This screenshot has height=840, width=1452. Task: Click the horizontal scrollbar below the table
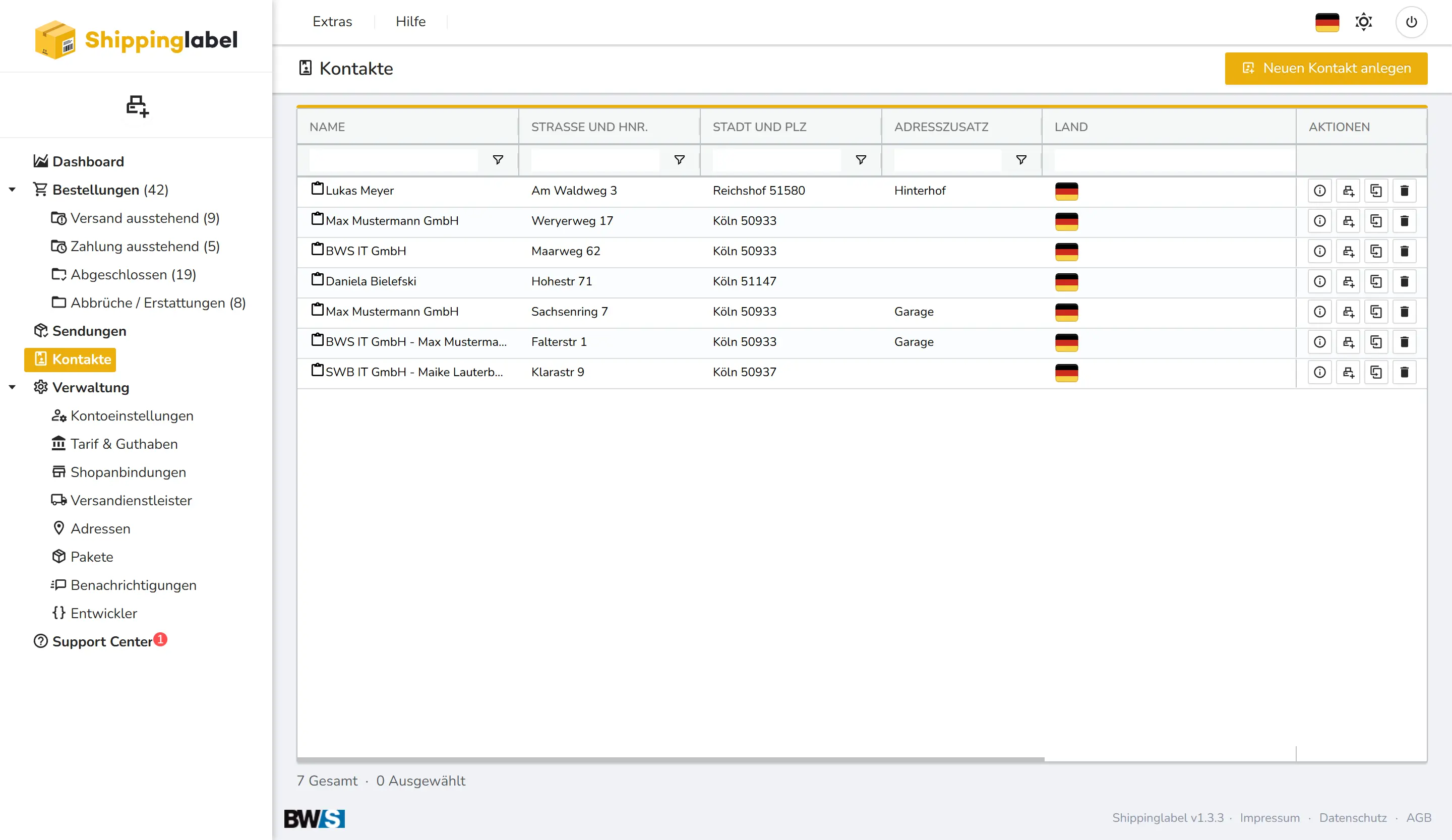pos(670,760)
